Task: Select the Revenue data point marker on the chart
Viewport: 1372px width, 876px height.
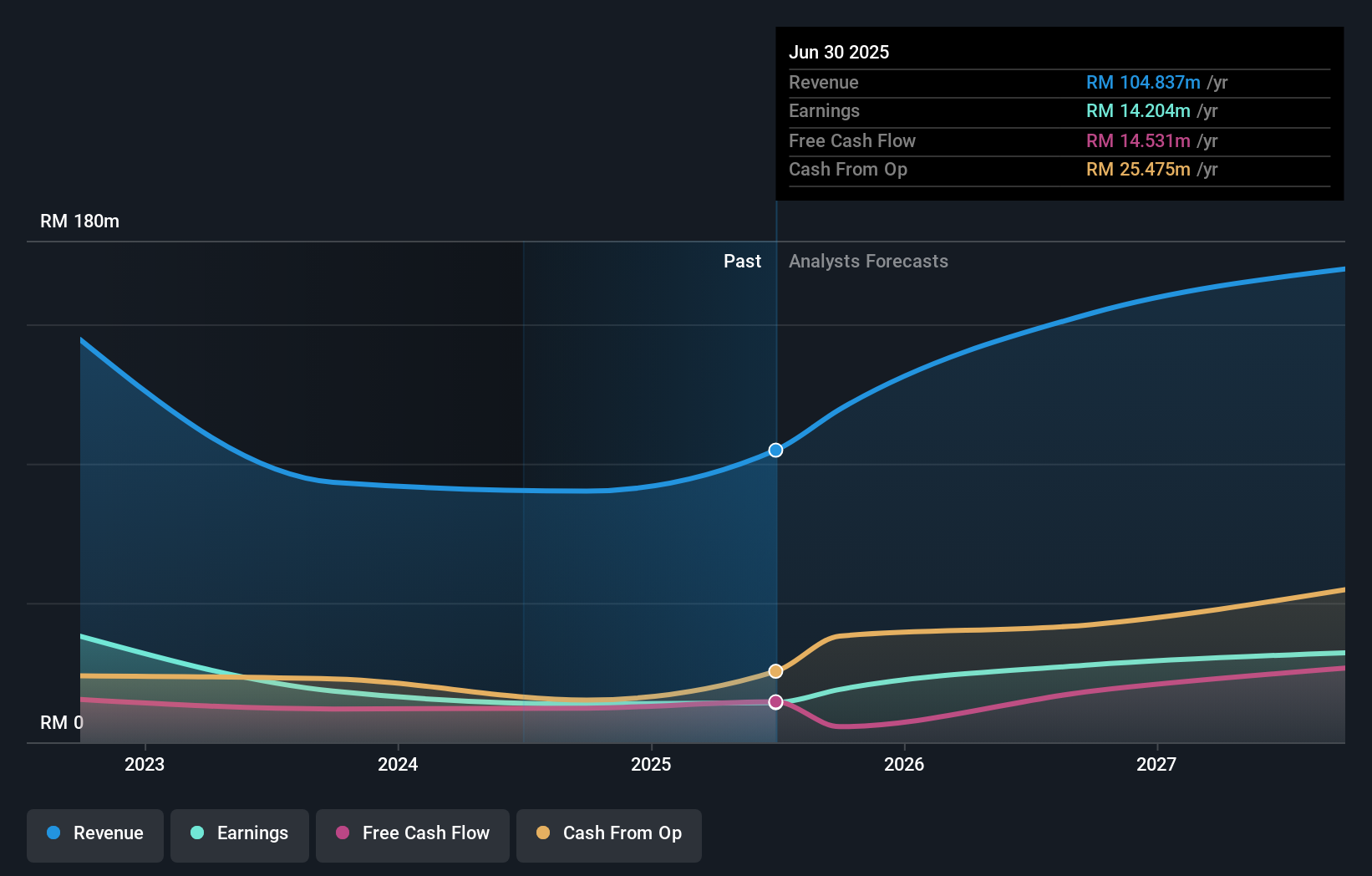Action: coord(775,450)
